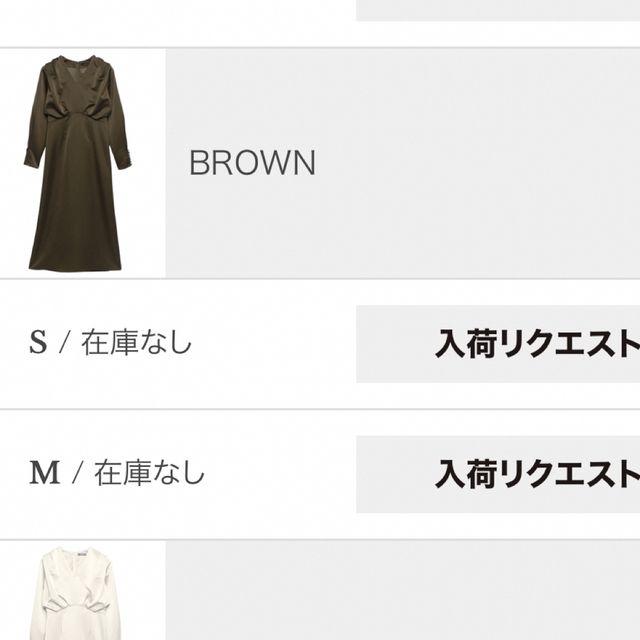Select the bold S size letter

coord(38,342)
